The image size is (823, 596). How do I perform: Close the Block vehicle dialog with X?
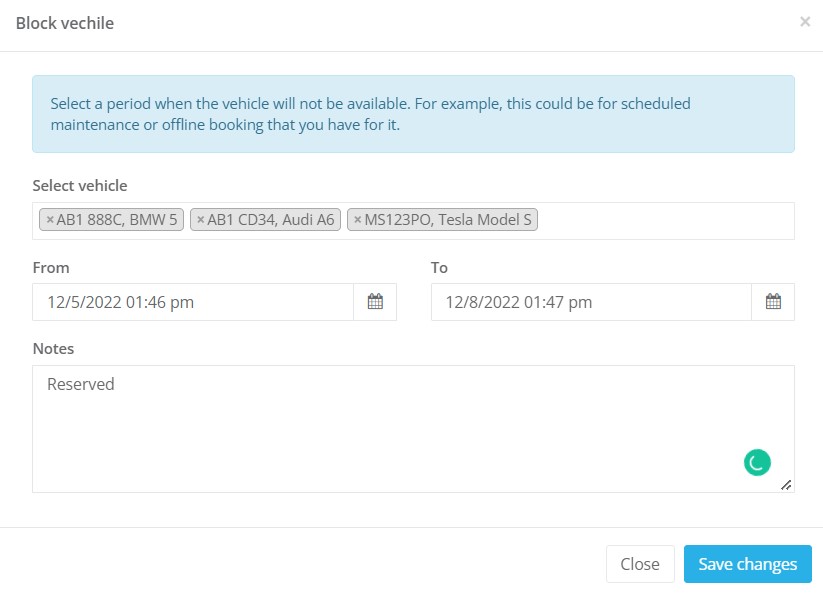805,22
